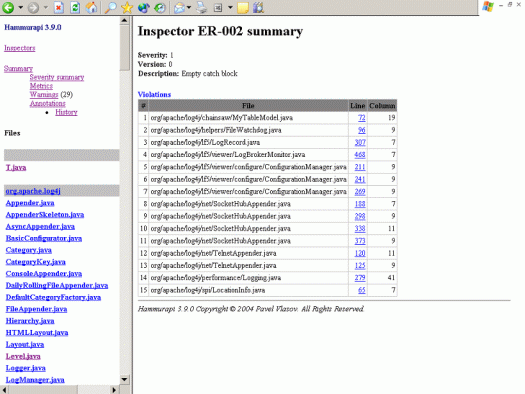Open the Favorites star icon
Screen dimensions: 525x394
[x=127, y=7]
